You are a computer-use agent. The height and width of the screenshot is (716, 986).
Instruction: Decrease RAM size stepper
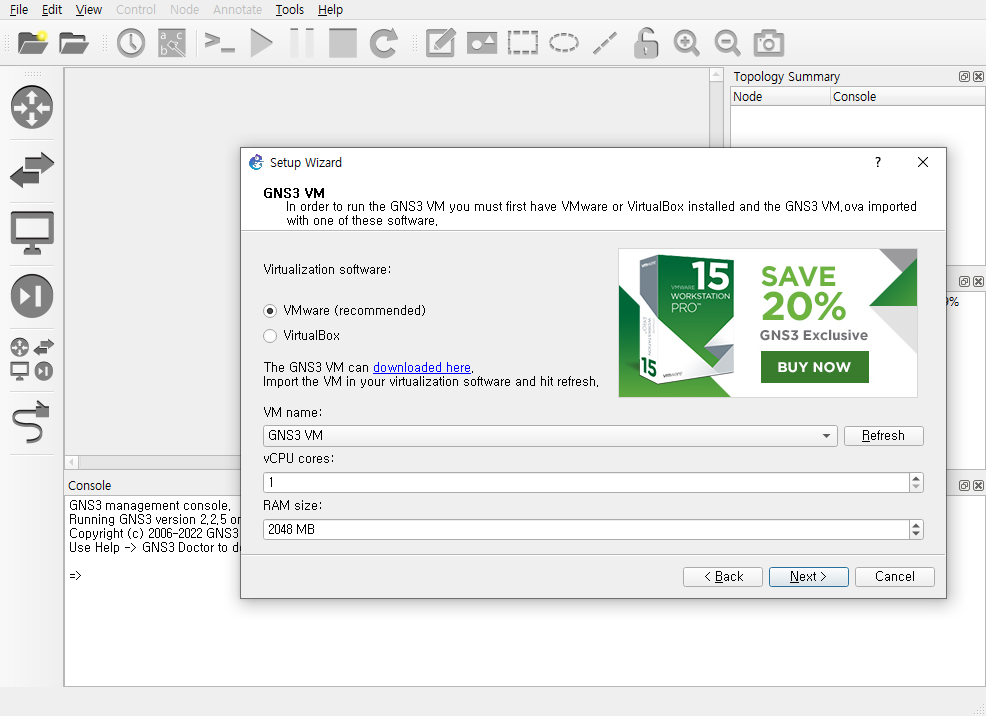pos(916,534)
